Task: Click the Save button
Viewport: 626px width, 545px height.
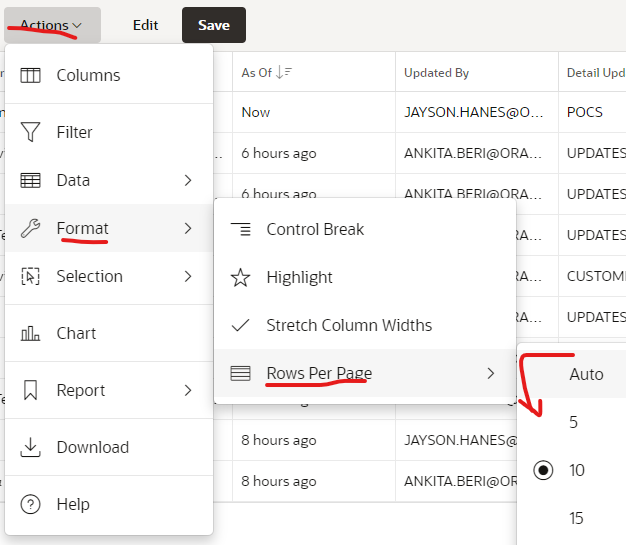Action: point(214,25)
